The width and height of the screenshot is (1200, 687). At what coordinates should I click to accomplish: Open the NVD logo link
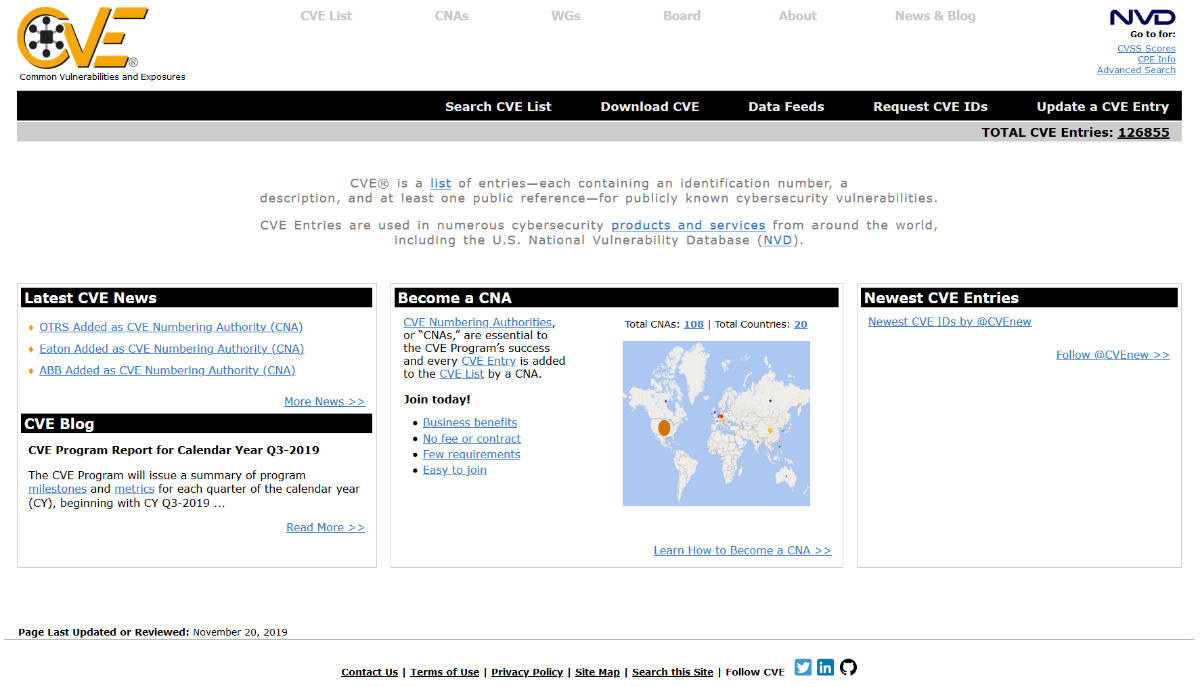tap(1142, 17)
